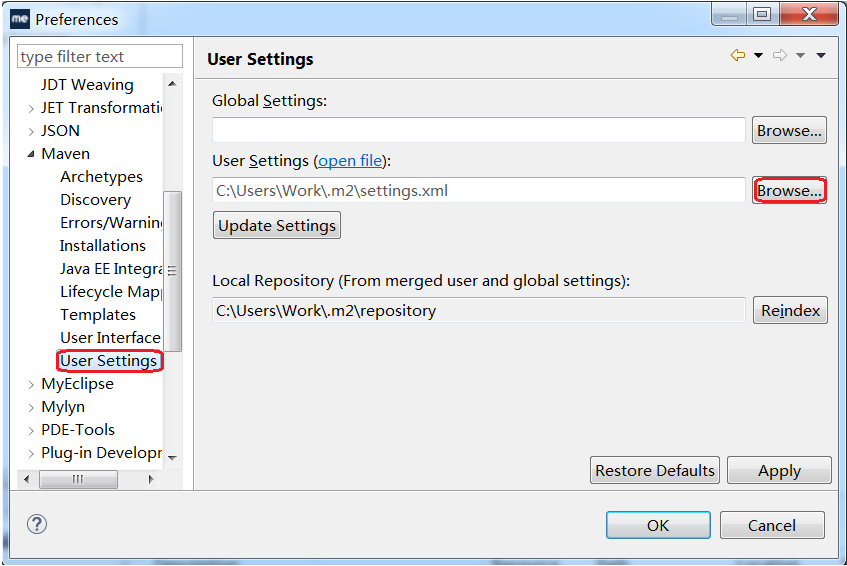Open Lifecycle Mappings under Maven
847x566 pixels.
(x=111, y=292)
